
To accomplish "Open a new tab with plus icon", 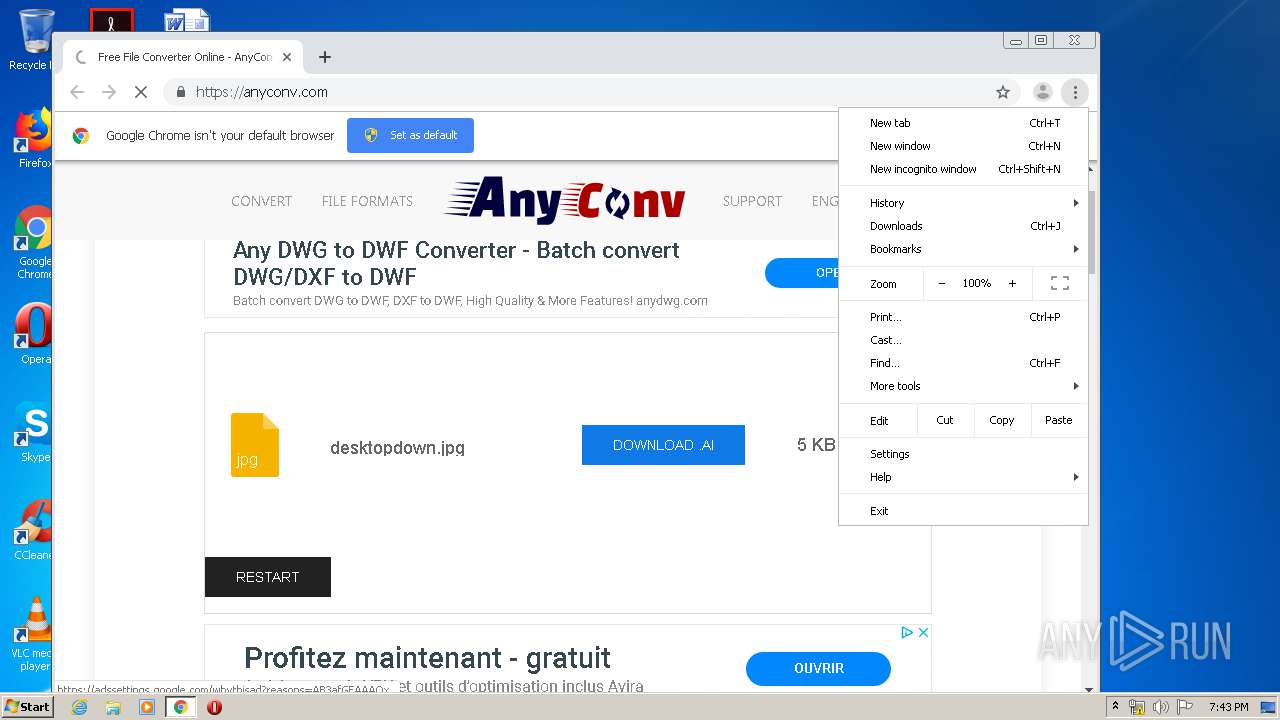I will (x=324, y=57).
